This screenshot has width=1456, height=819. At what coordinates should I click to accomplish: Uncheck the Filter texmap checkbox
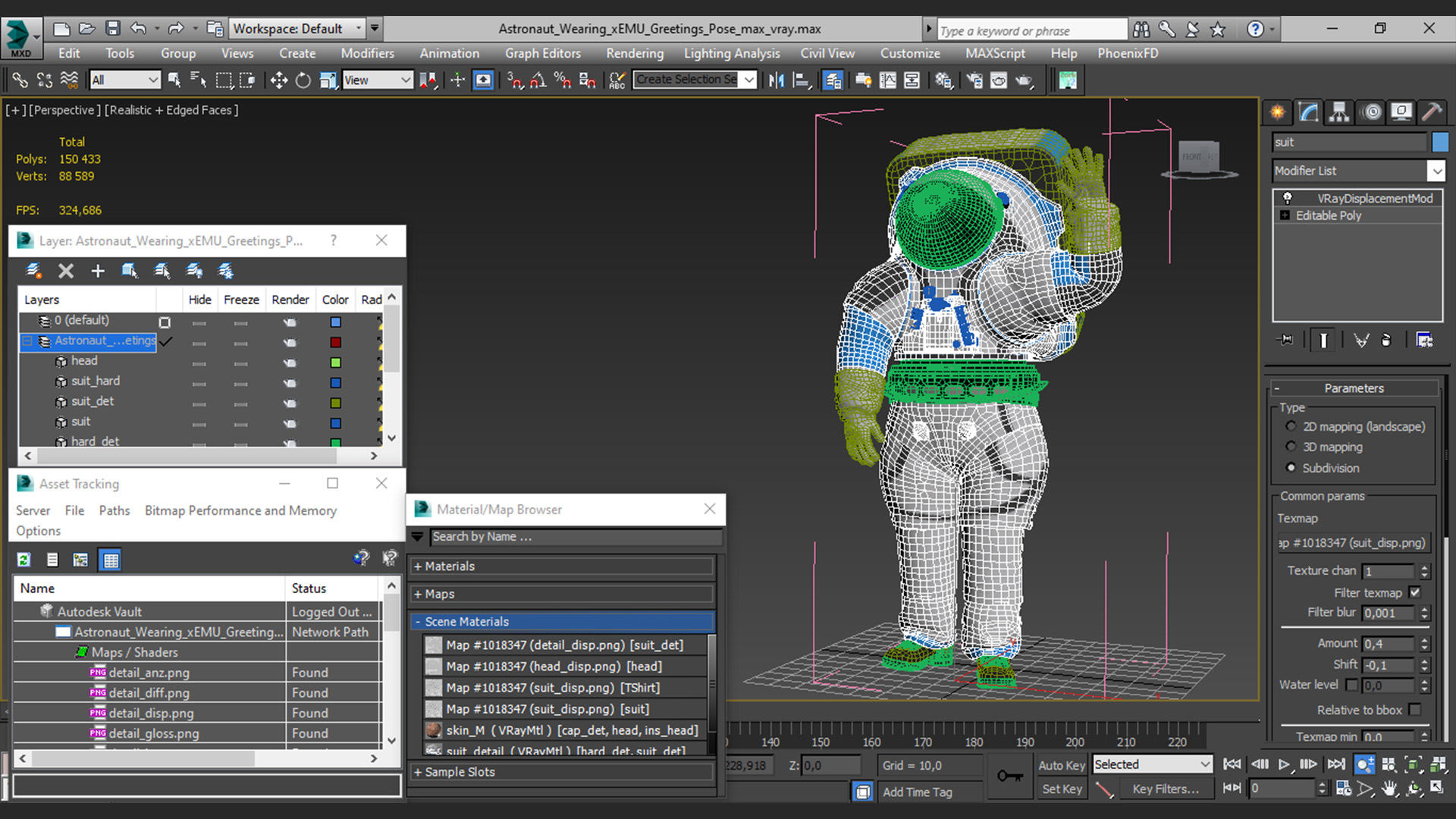tap(1414, 592)
